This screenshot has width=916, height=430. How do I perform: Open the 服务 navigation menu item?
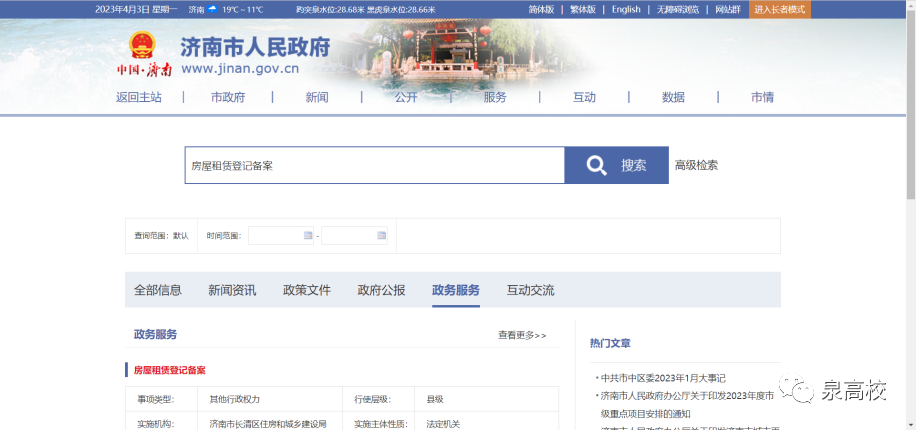pos(495,97)
